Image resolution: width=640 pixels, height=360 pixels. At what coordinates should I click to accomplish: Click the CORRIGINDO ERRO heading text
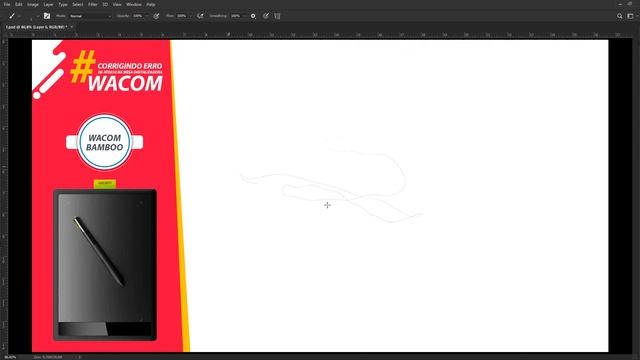[130, 66]
